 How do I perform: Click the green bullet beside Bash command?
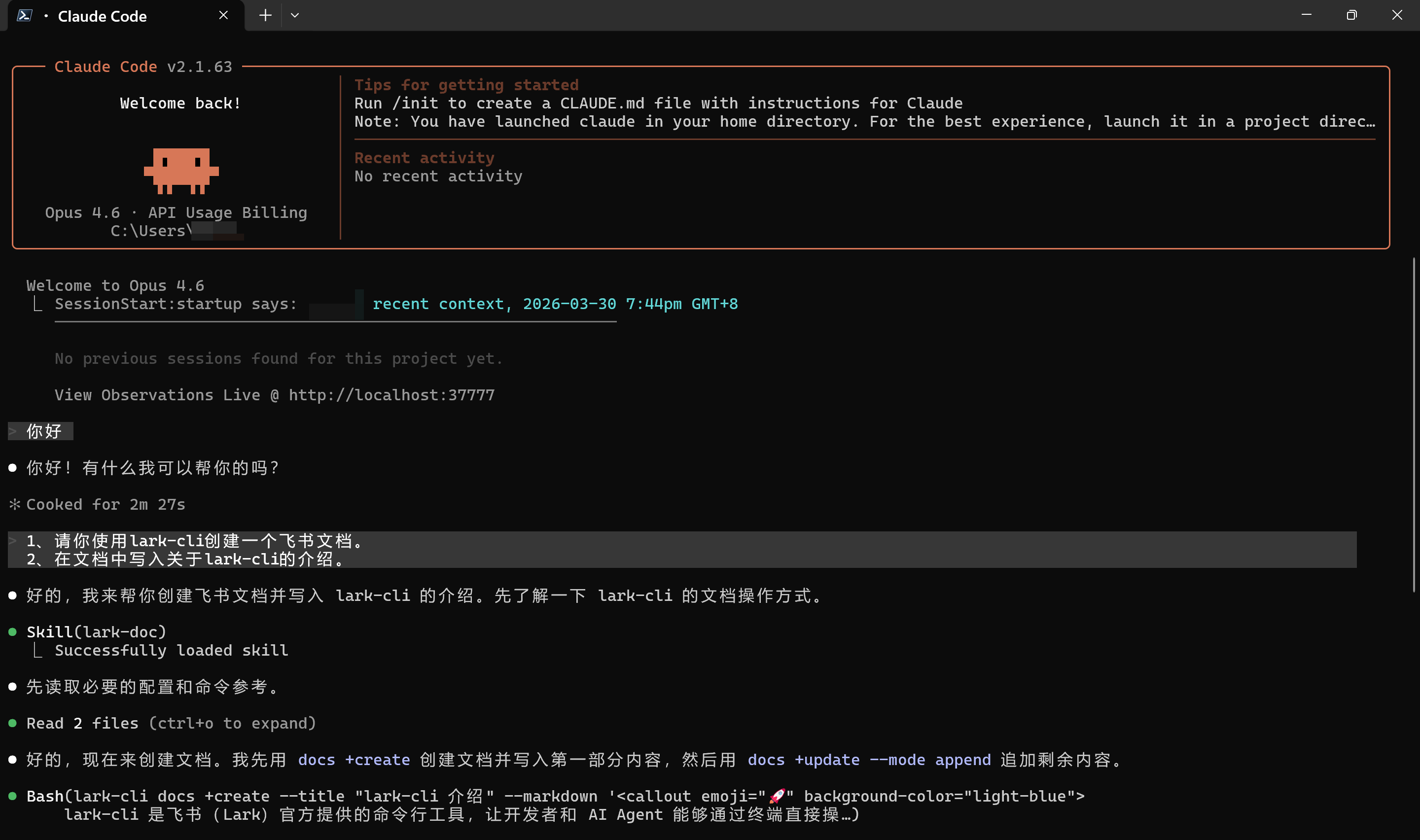[x=12, y=796]
